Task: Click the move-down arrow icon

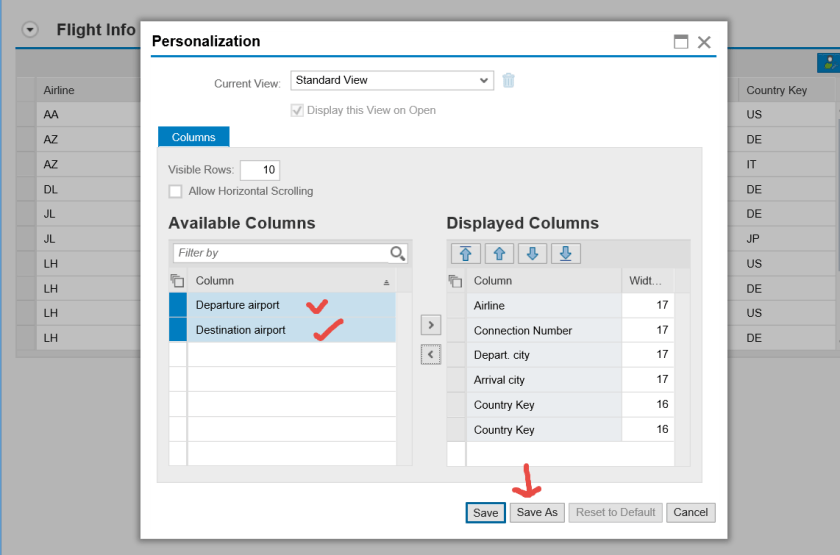Action: (532, 253)
